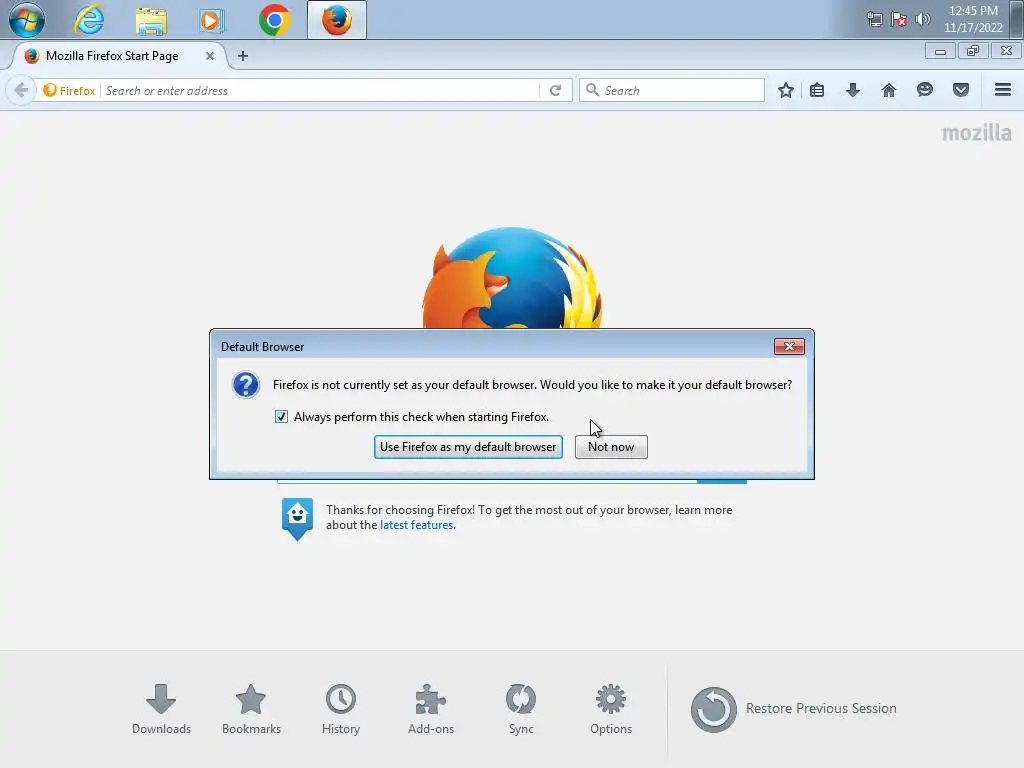Open the hamburger menu

tap(1003, 90)
